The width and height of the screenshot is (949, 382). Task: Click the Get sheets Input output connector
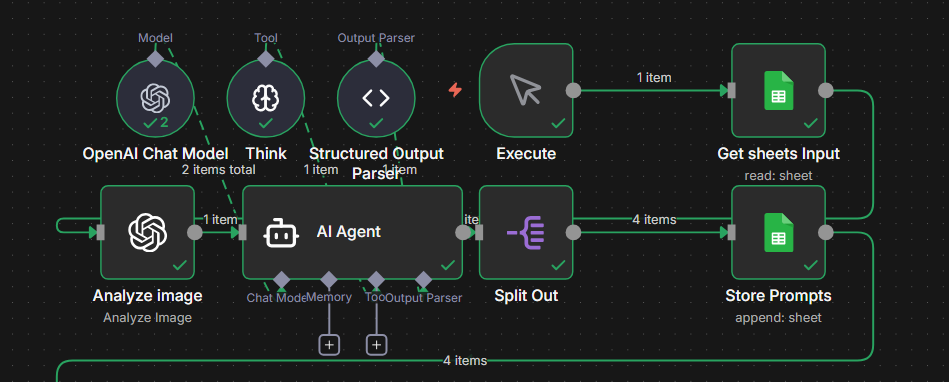[x=826, y=90]
